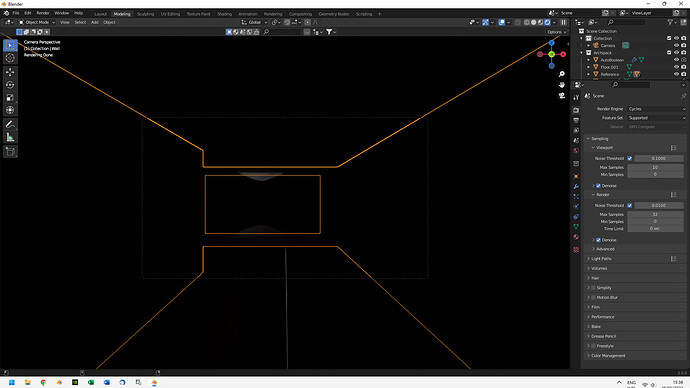Click the viewport zoom magnifier icon

click(x=562, y=74)
